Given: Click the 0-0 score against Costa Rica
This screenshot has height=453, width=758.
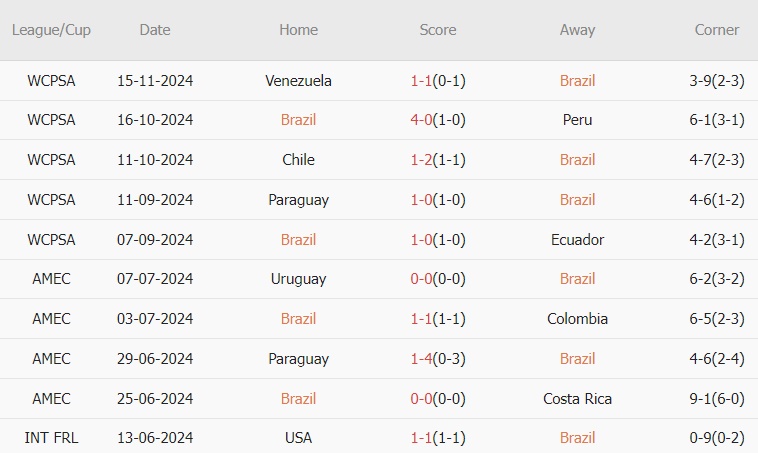Looking at the screenshot, I should click(438, 399).
